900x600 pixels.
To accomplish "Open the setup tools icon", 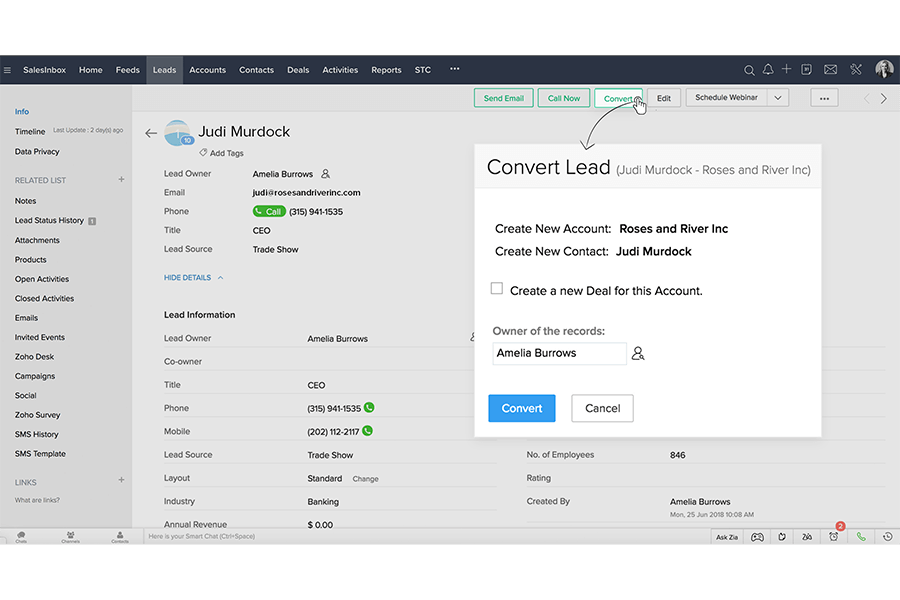I will coord(856,70).
